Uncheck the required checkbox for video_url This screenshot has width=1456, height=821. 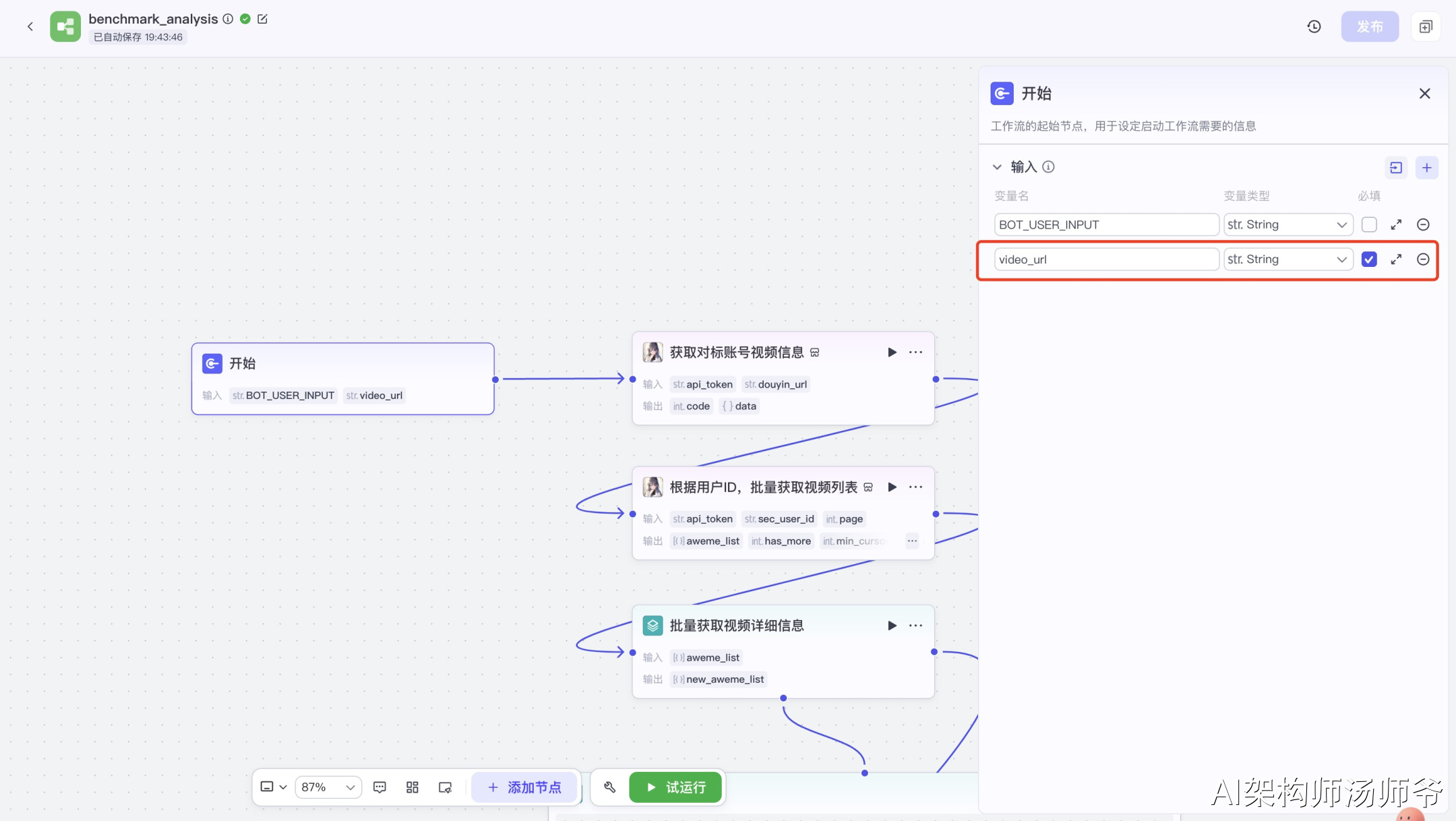pyautogui.click(x=1369, y=260)
